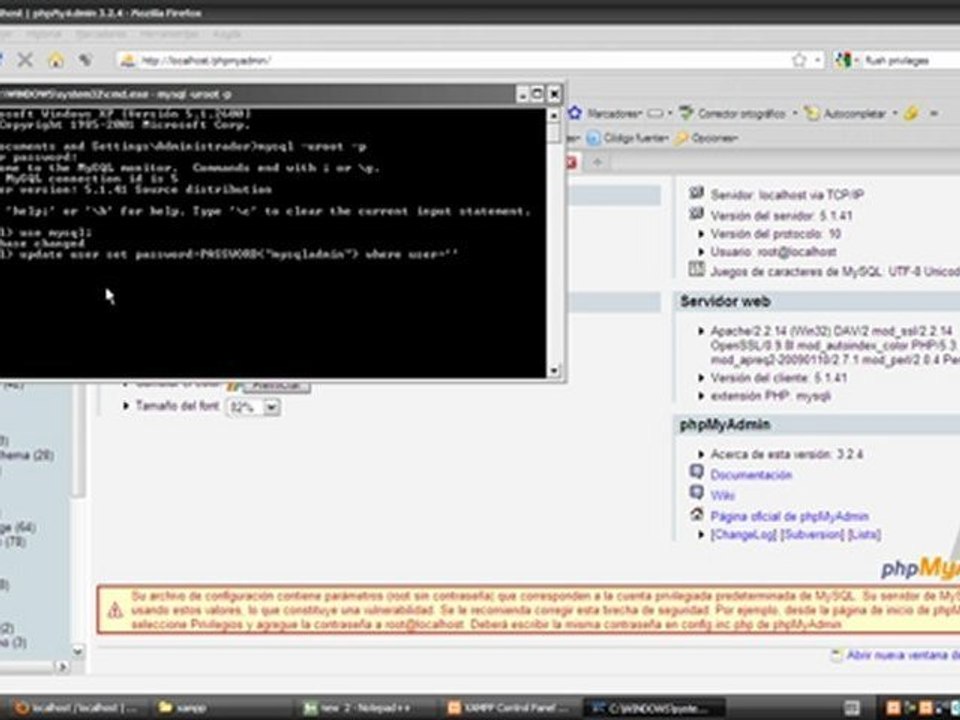Open the Documentación link
The height and width of the screenshot is (720, 960).
751,474
